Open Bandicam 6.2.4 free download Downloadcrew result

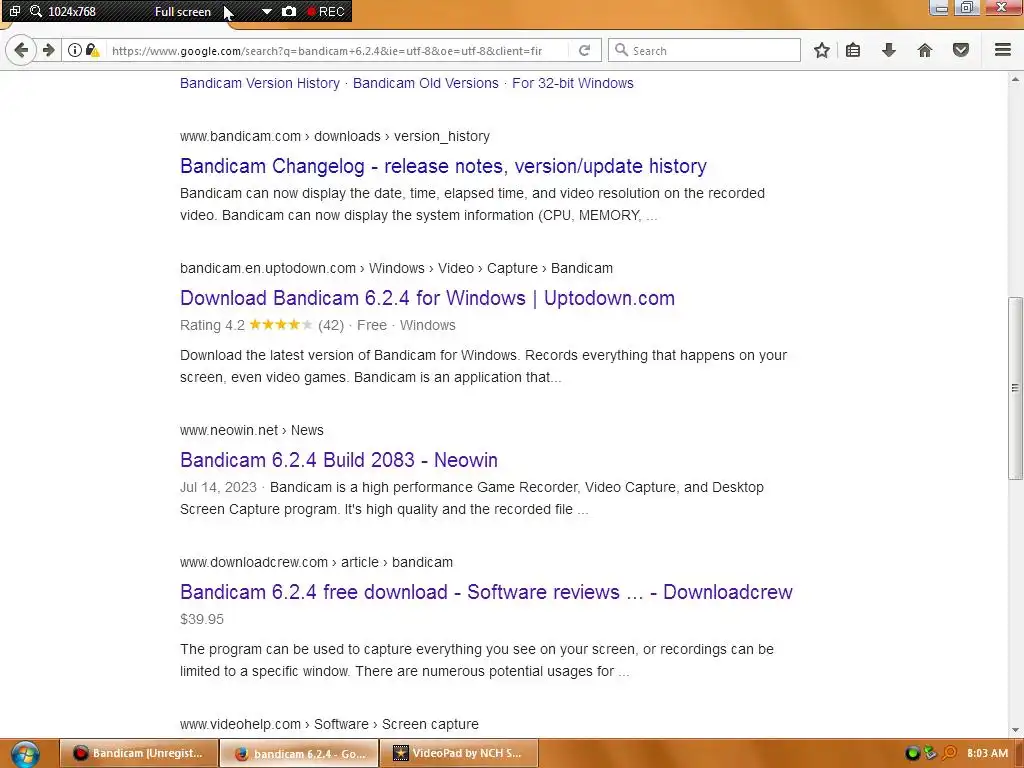pos(486,592)
